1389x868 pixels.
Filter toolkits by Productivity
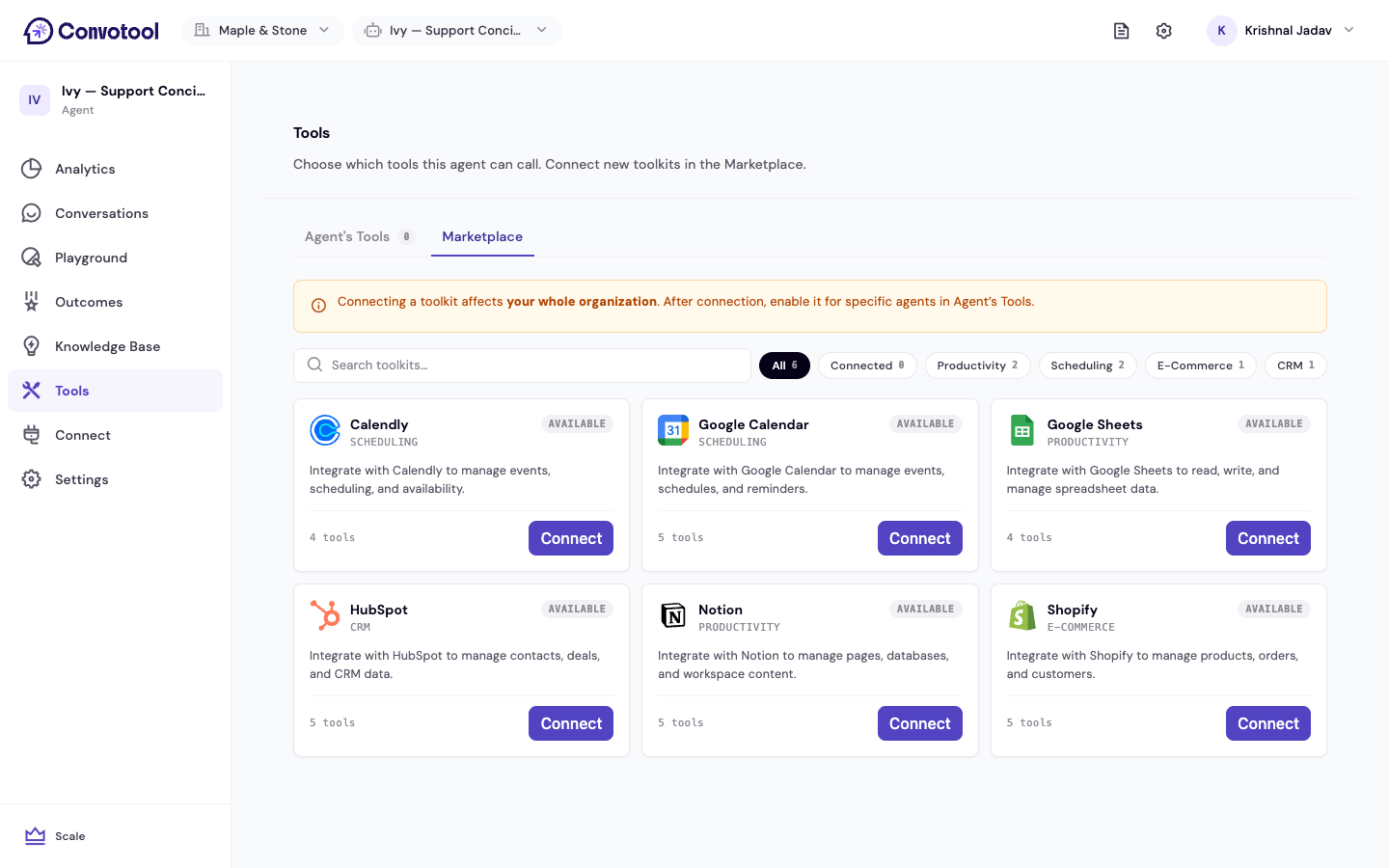pyautogui.click(x=977, y=366)
